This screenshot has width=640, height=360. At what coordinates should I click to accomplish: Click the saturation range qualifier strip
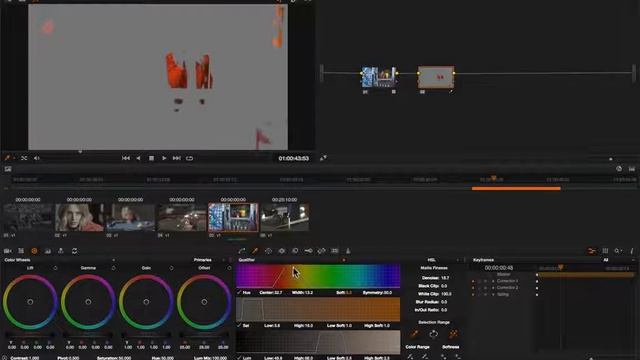tap(318, 309)
